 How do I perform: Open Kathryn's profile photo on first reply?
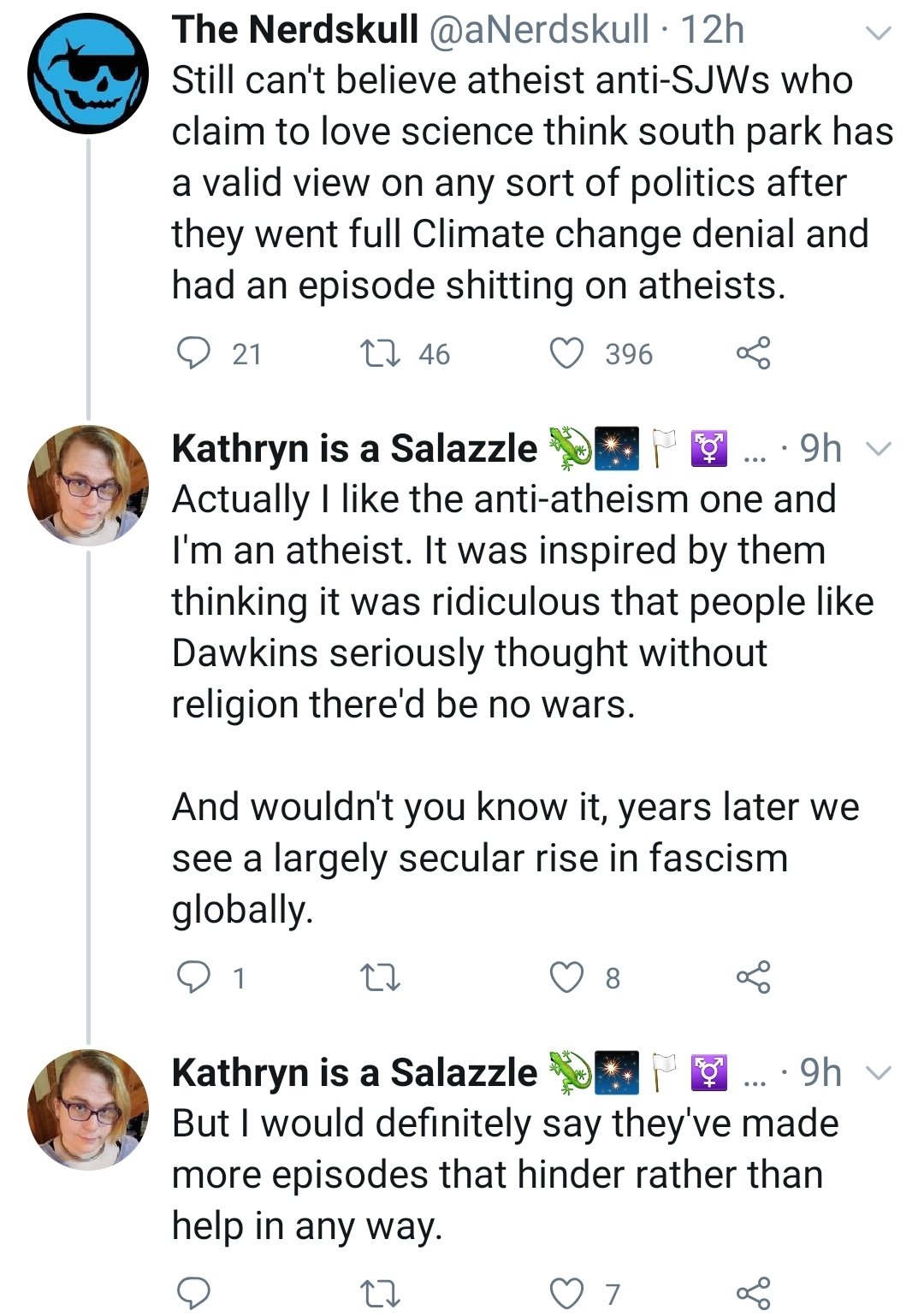click(x=88, y=486)
